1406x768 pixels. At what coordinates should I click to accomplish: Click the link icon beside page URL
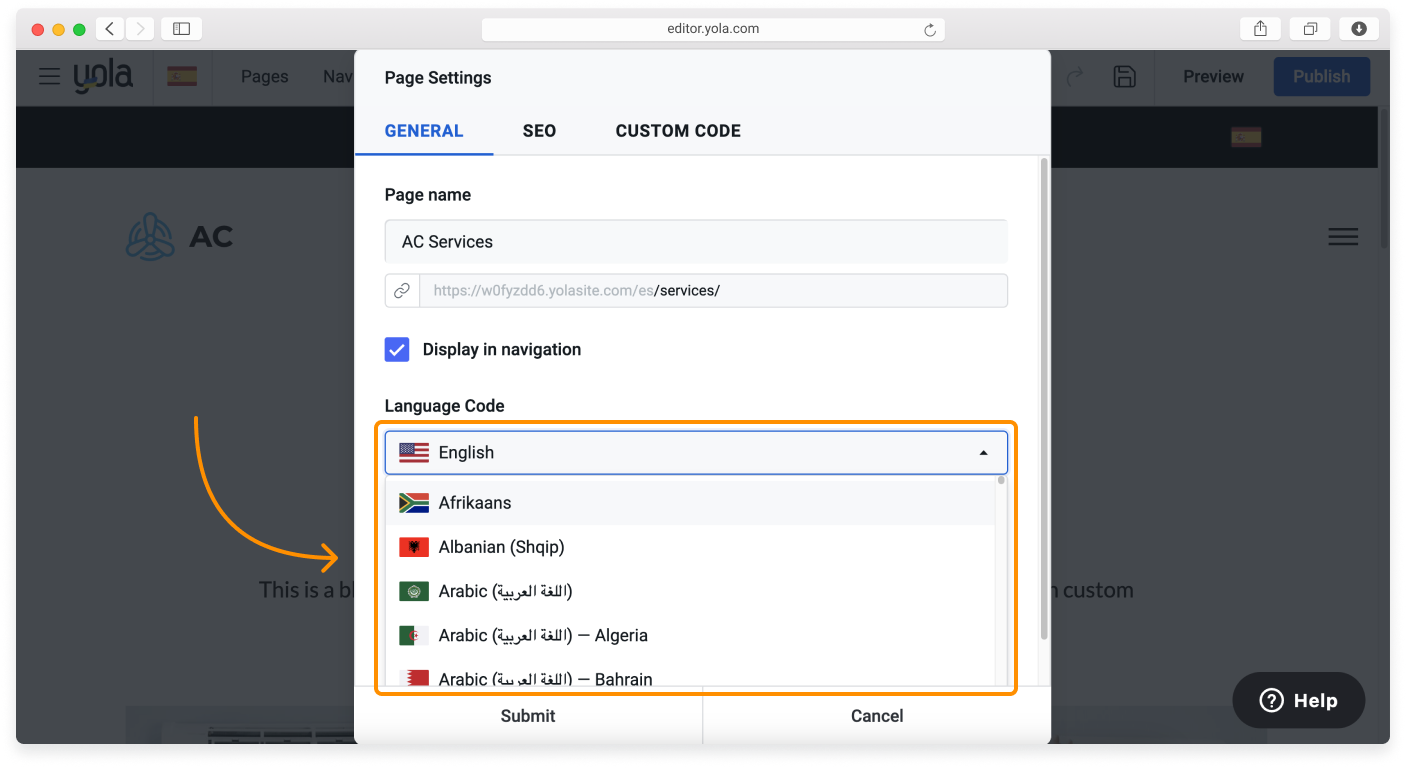[402, 291]
